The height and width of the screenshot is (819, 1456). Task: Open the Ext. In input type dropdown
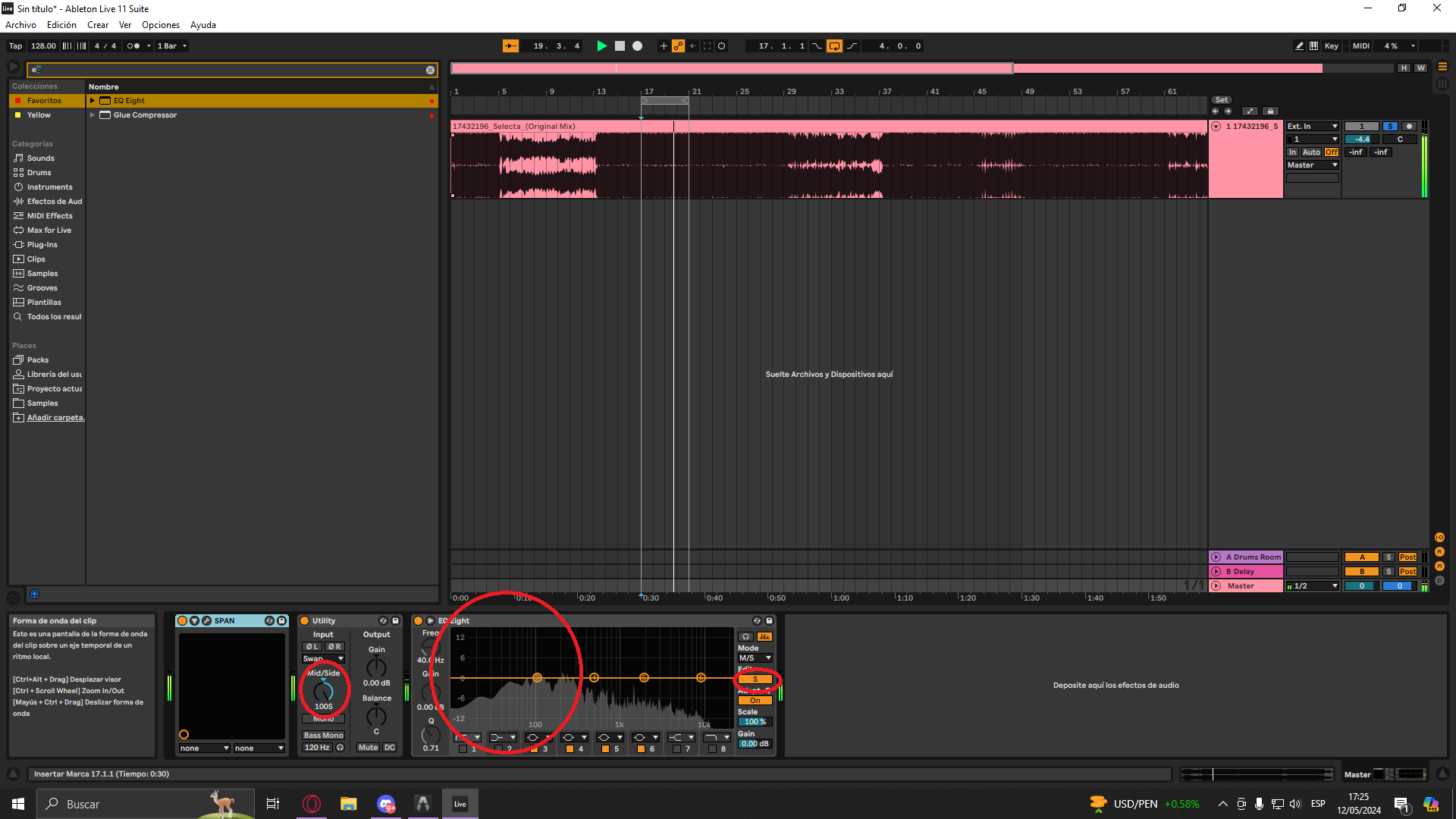(1313, 127)
